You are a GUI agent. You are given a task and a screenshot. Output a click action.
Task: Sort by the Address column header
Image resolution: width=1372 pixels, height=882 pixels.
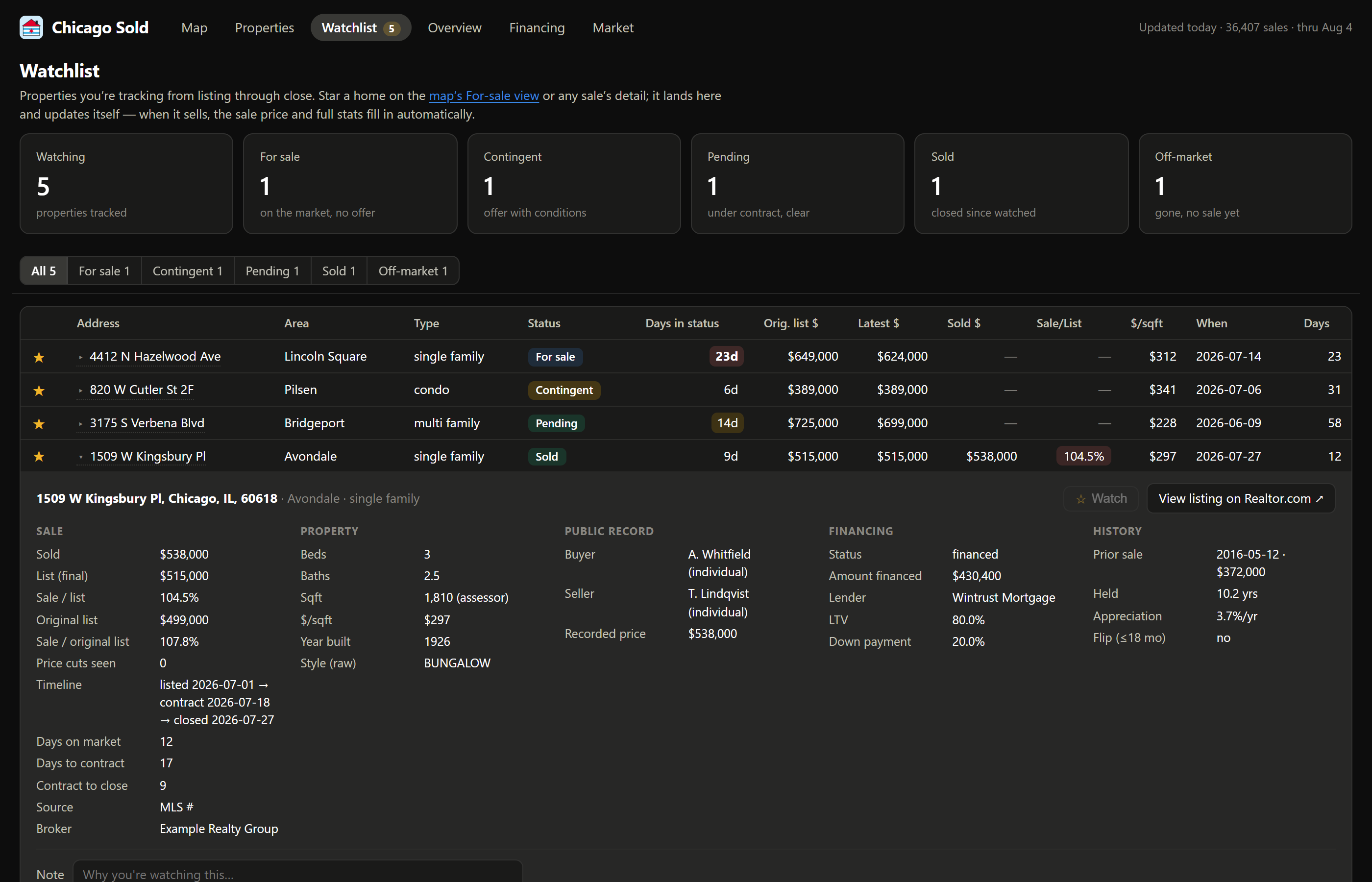point(98,323)
